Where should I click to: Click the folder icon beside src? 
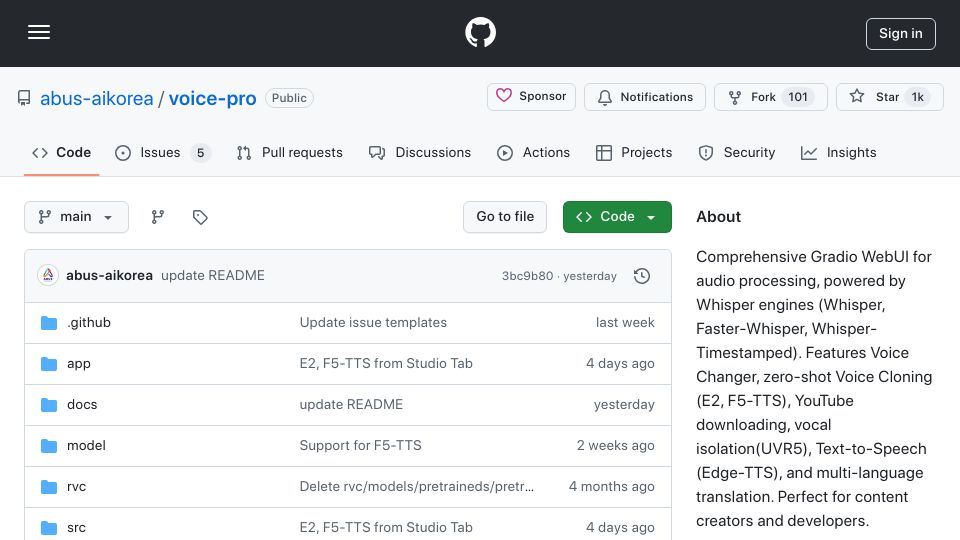(49, 528)
